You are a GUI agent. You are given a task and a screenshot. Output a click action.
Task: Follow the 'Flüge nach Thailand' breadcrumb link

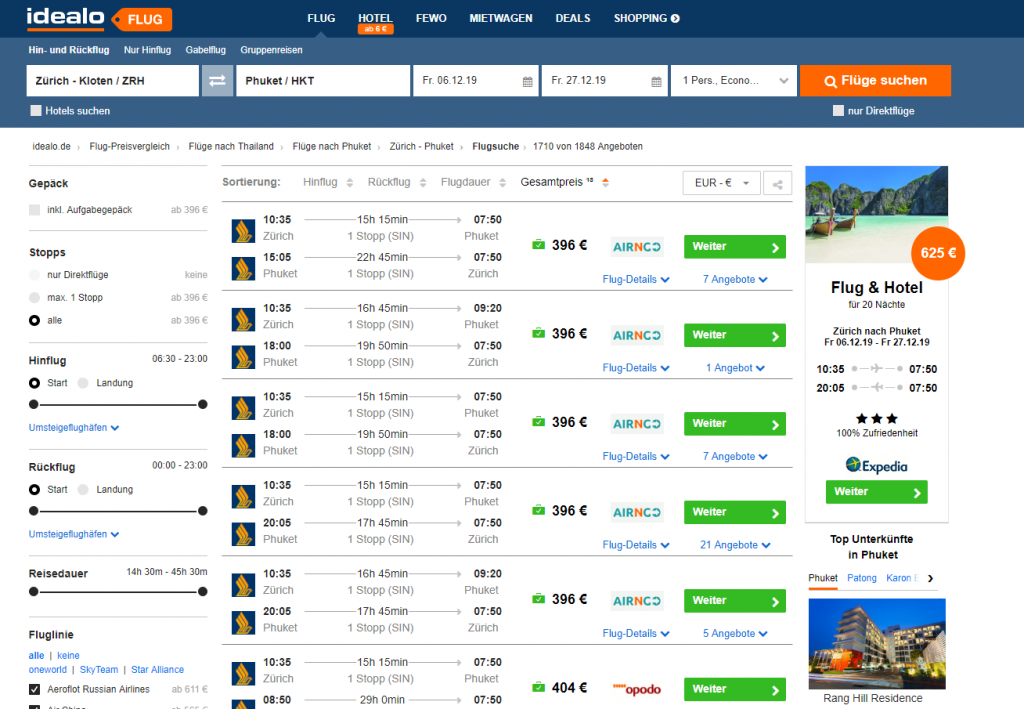(x=231, y=146)
